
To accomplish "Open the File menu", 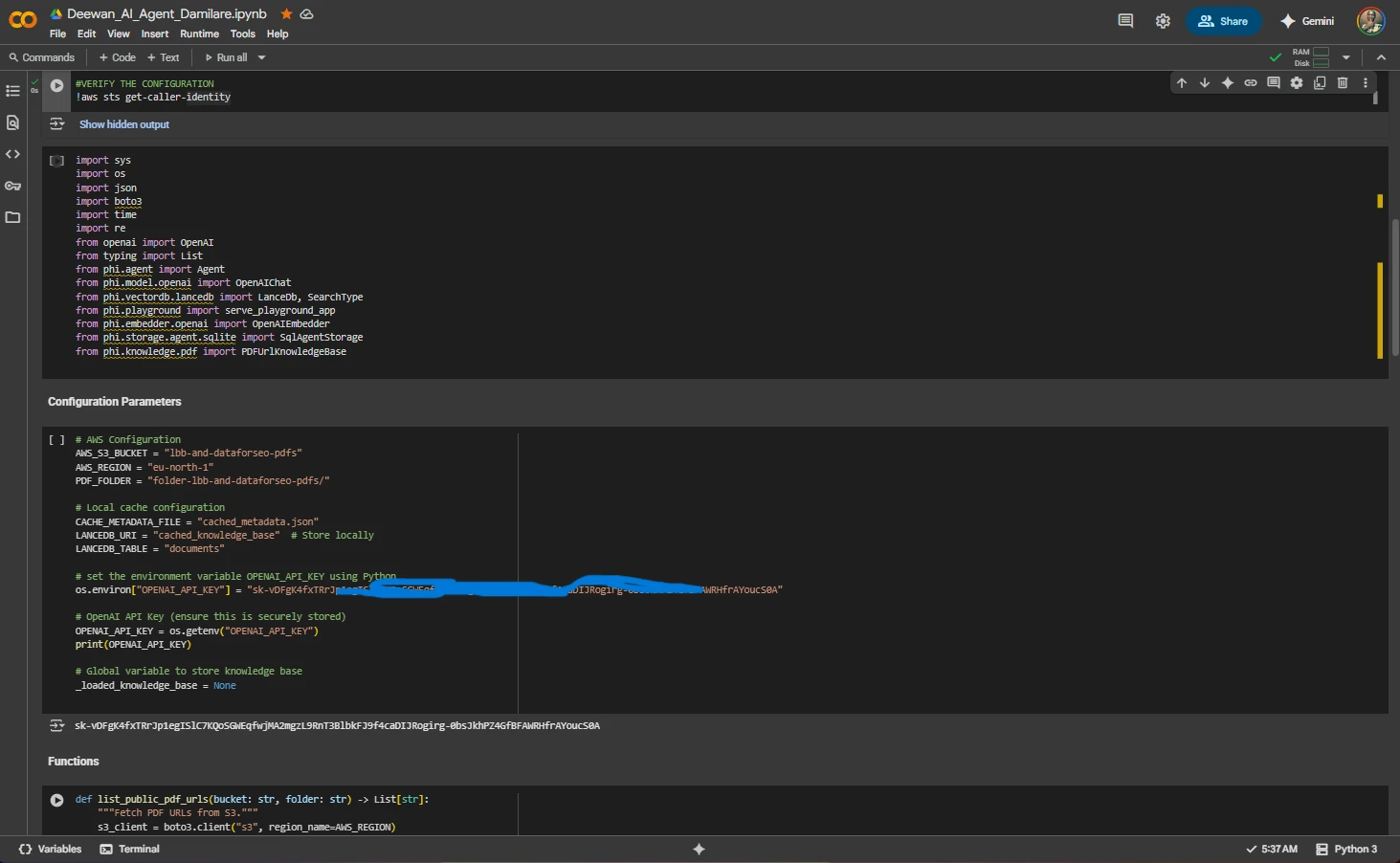I will click(x=57, y=33).
